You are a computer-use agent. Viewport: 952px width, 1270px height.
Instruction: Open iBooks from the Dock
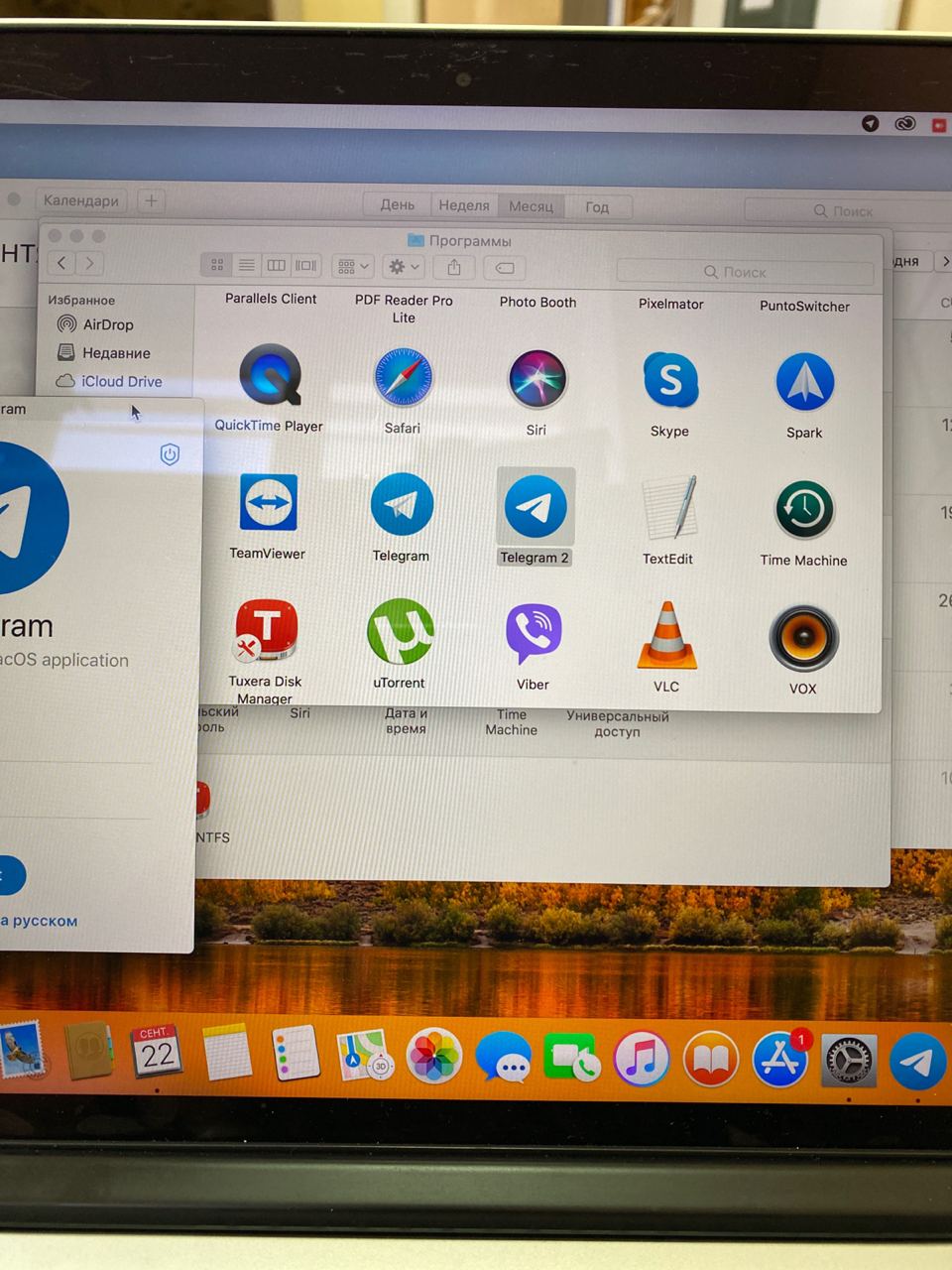[710, 1060]
